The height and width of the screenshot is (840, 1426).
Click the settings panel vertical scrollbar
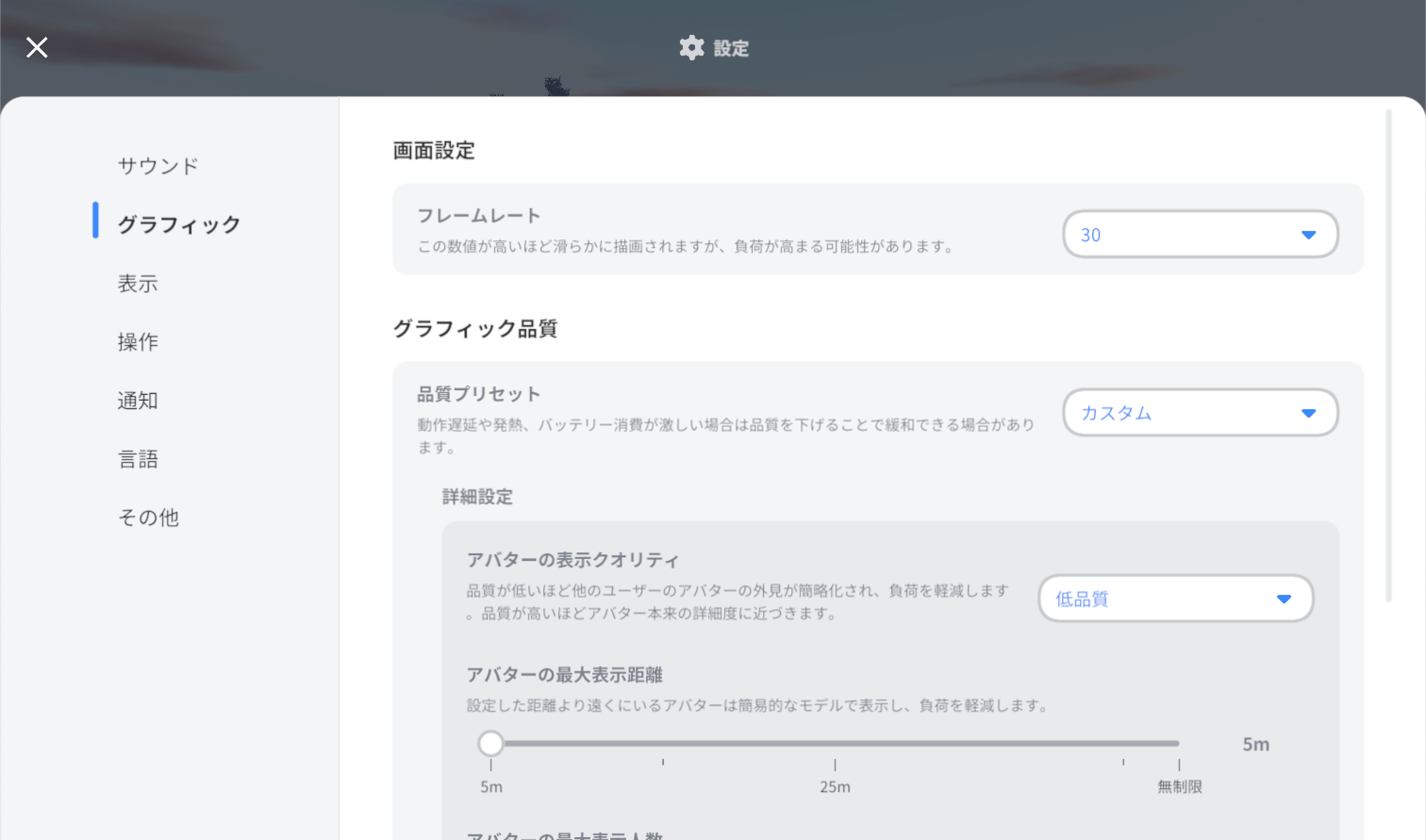[x=1388, y=355]
